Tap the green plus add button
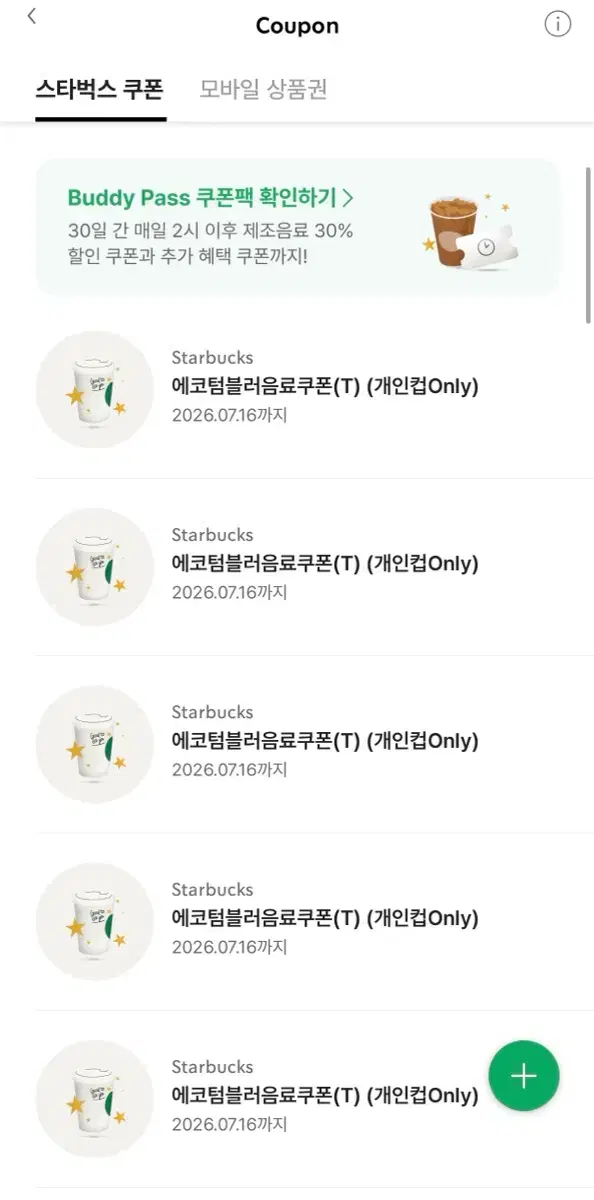This screenshot has height=1200, width=594. (524, 1075)
